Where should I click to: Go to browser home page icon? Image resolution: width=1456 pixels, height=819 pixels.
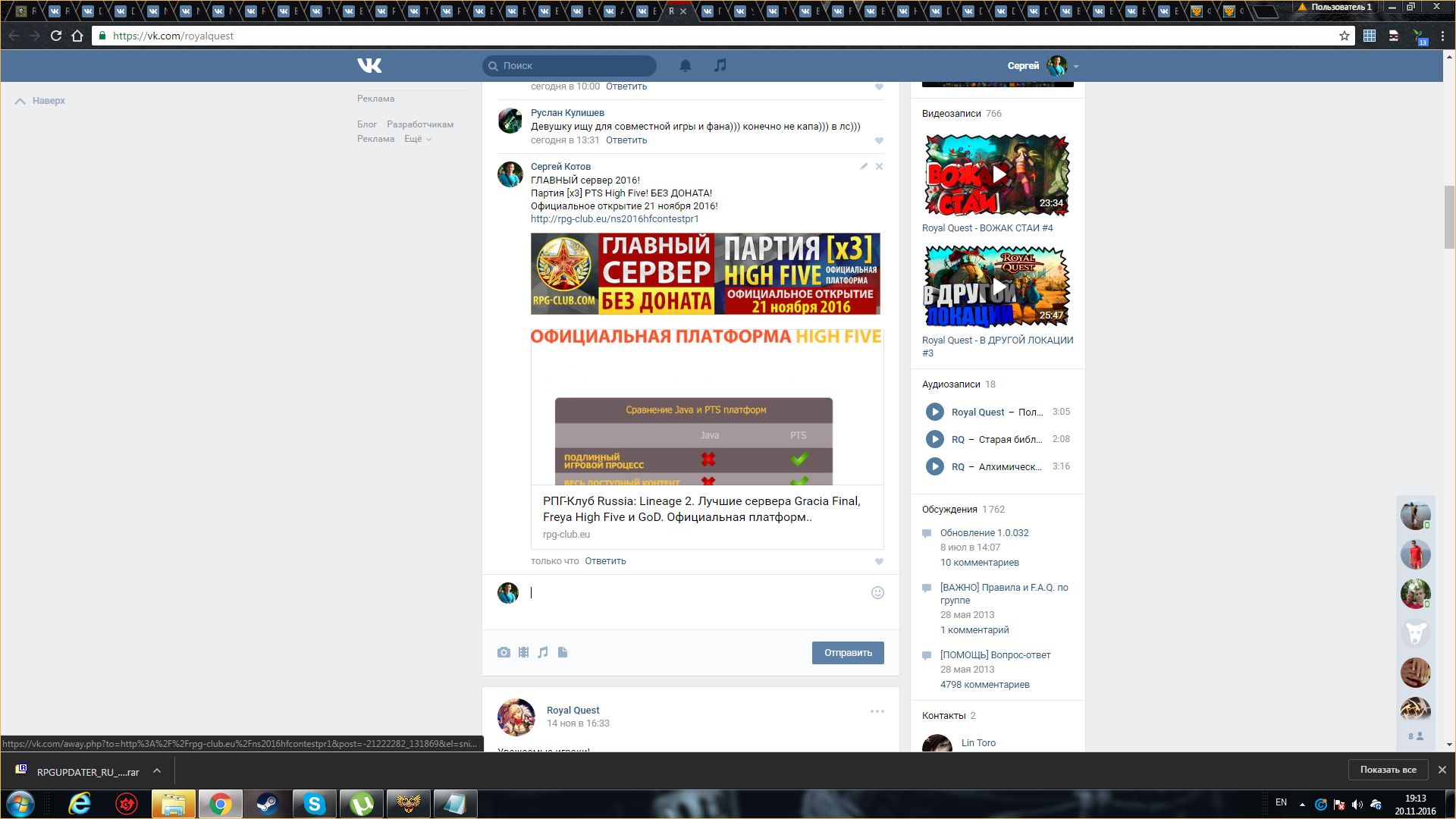[77, 36]
